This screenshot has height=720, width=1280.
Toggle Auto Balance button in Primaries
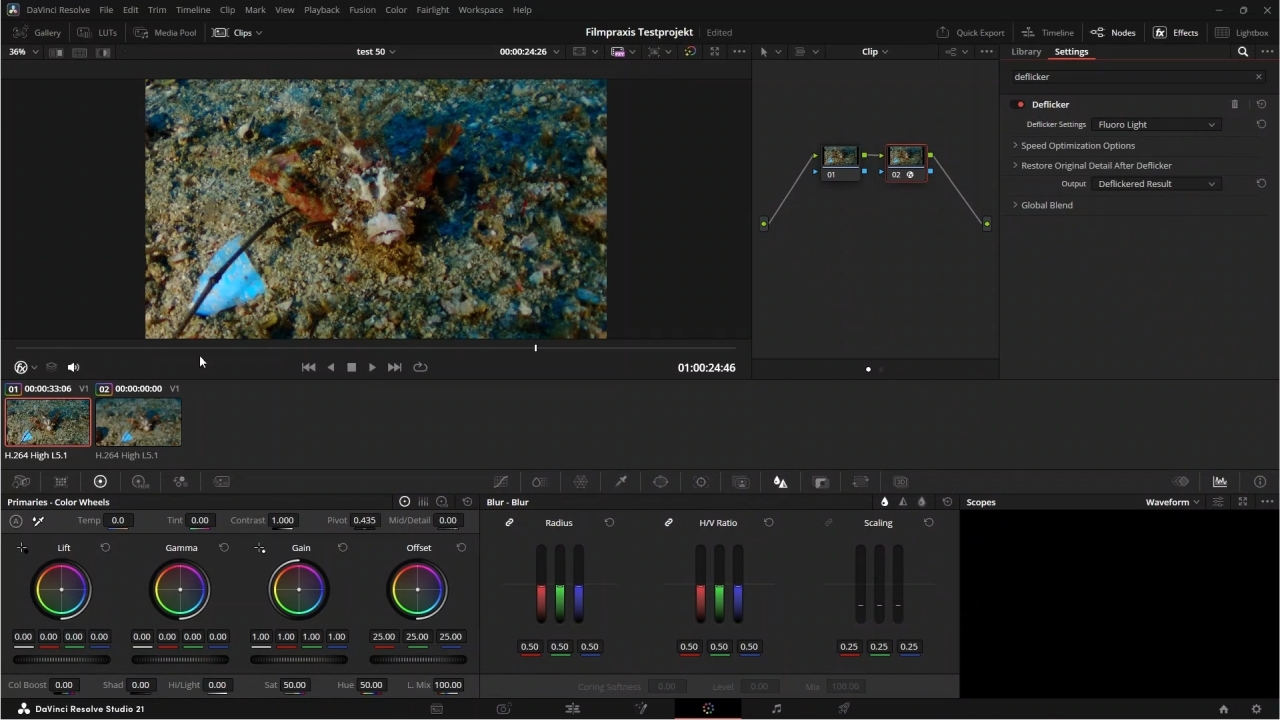click(16, 521)
